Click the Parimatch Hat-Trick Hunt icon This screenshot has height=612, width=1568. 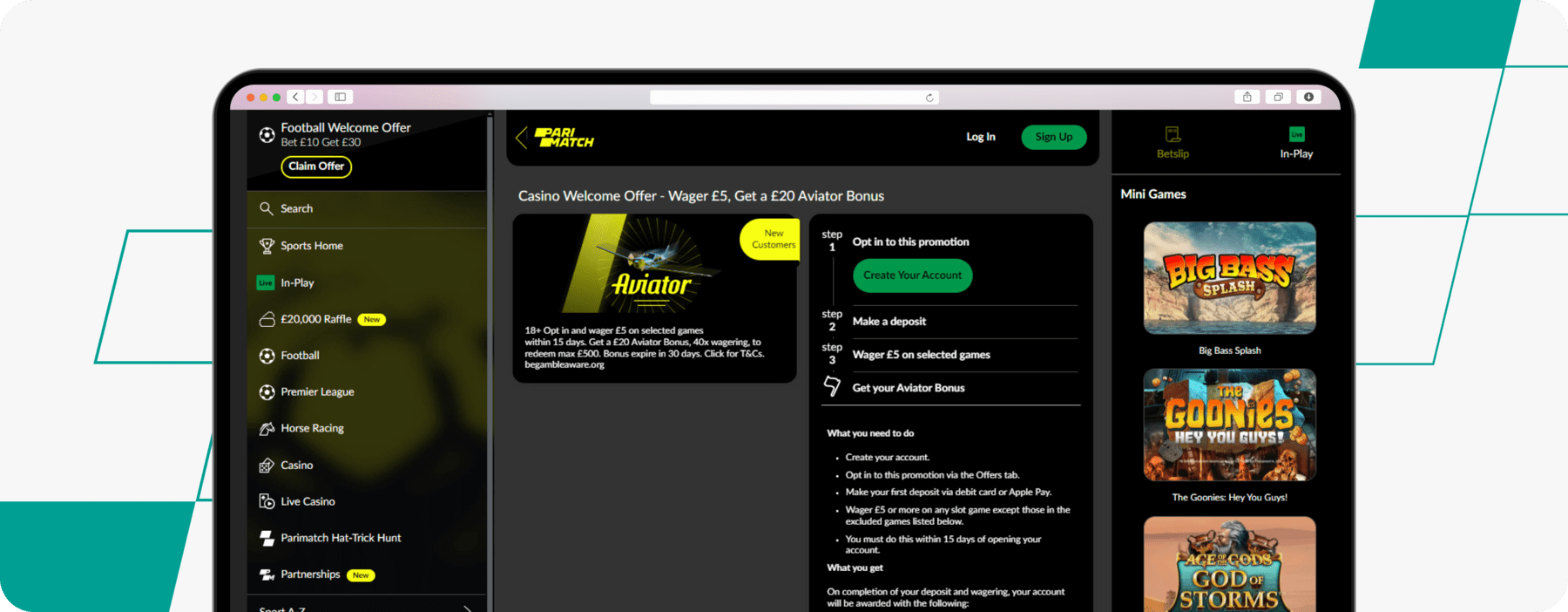point(267,538)
